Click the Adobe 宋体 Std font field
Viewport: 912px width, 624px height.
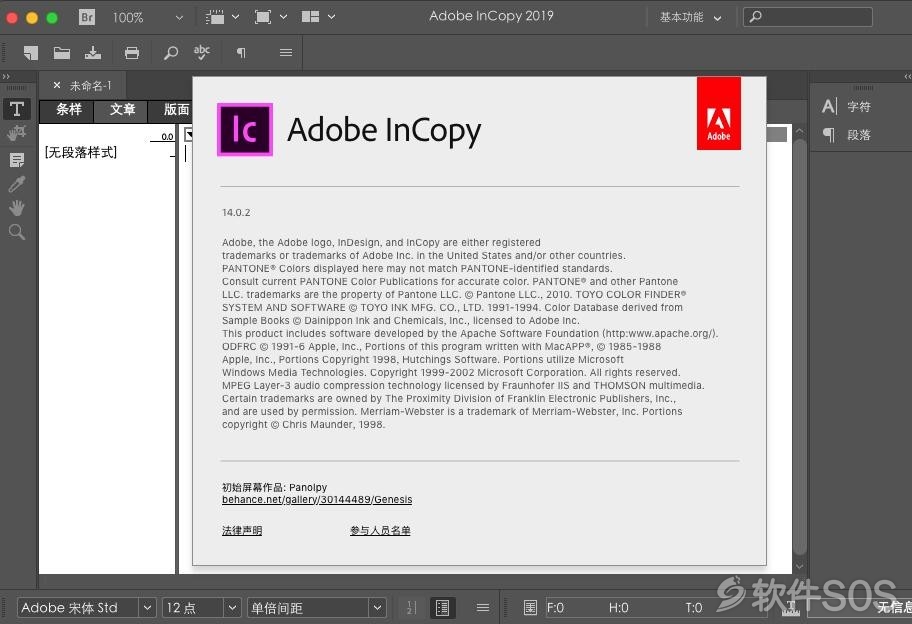79,608
